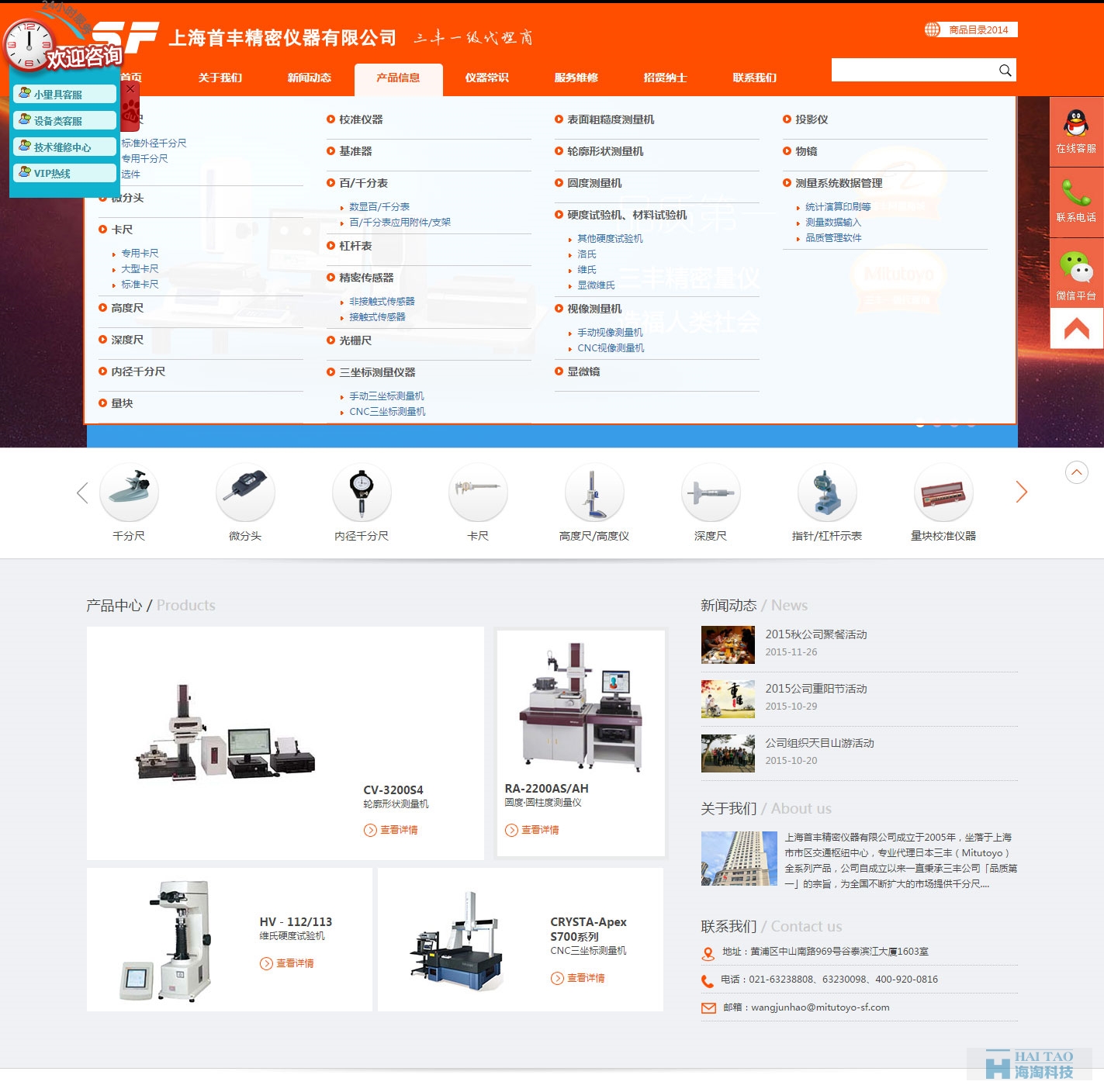The image size is (1104, 1092).
Task: Open 专用卡尺 subcategory
Action: (140, 254)
